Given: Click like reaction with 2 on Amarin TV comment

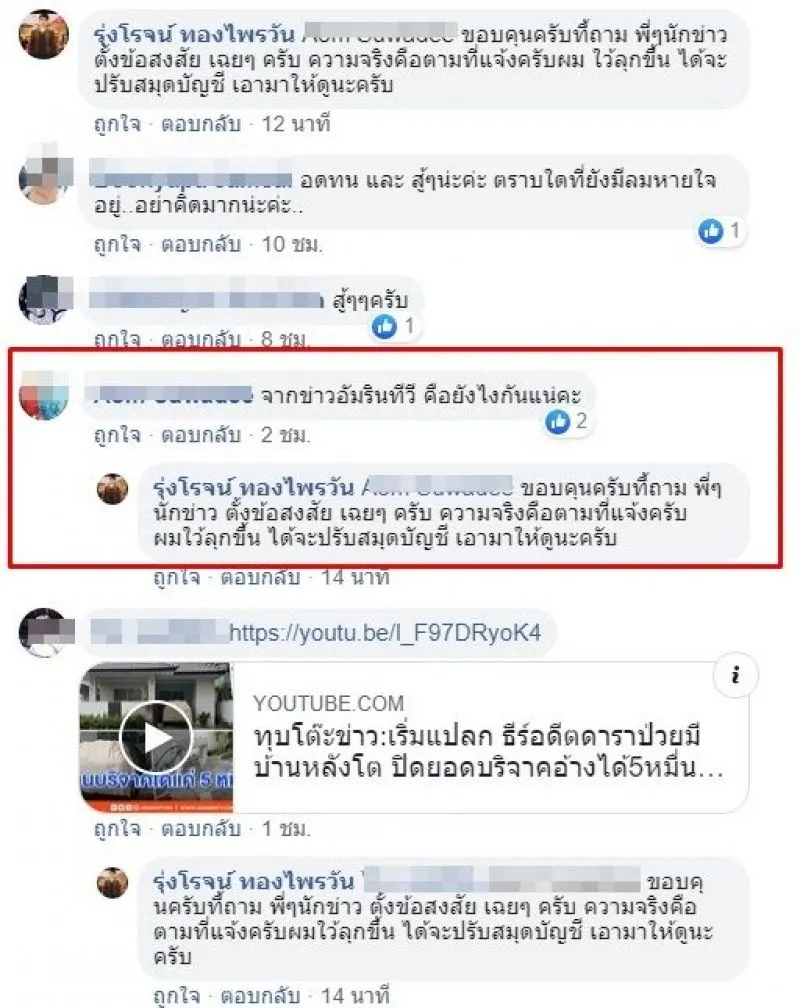Looking at the screenshot, I should click(558, 422).
